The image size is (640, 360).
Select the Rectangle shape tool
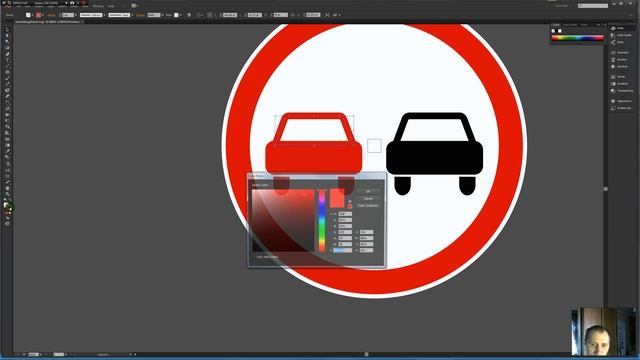pyautogui.click(x=7, y=72)
